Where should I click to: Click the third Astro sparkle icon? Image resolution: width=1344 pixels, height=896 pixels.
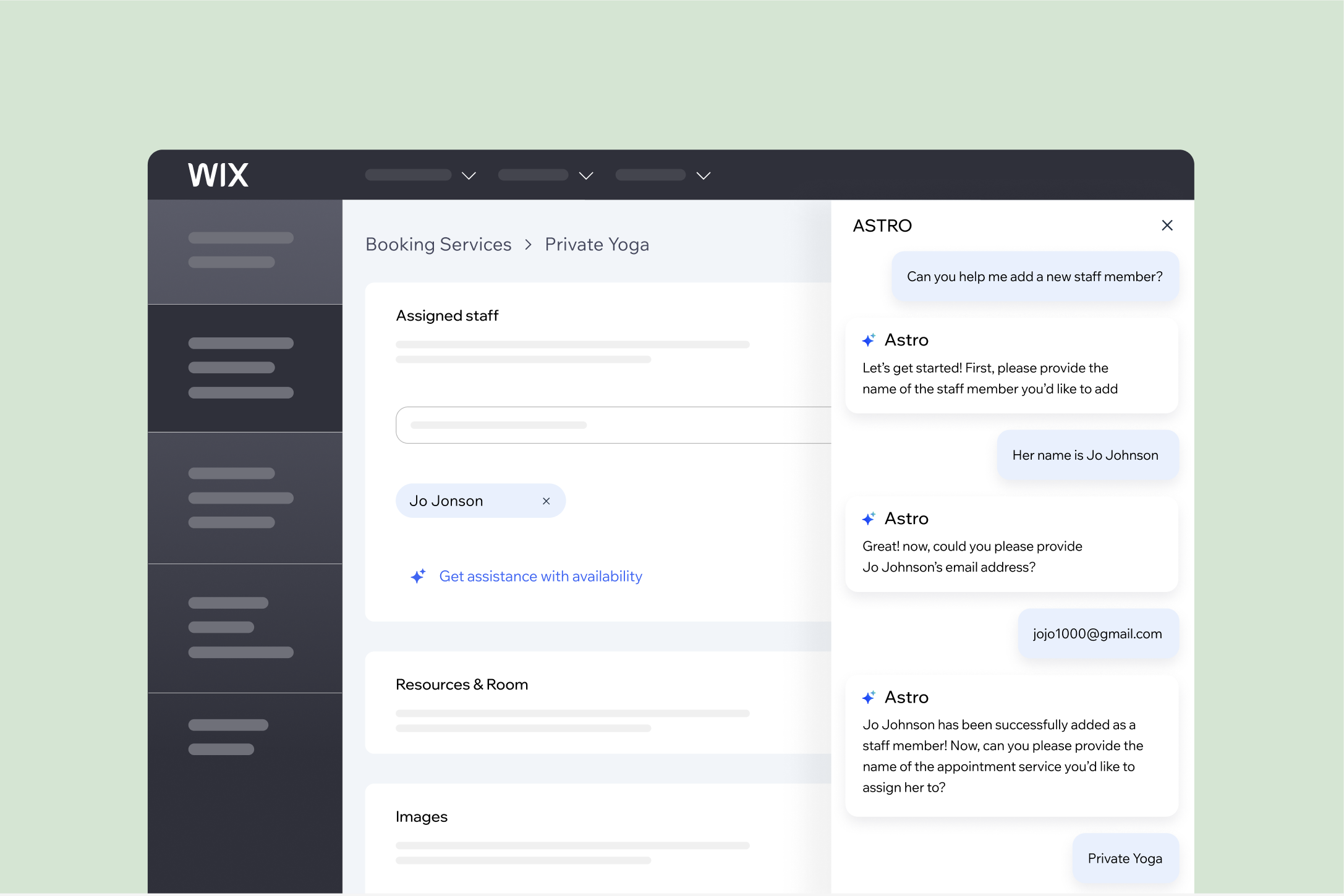pyautogui.click(x=869, y=697)
